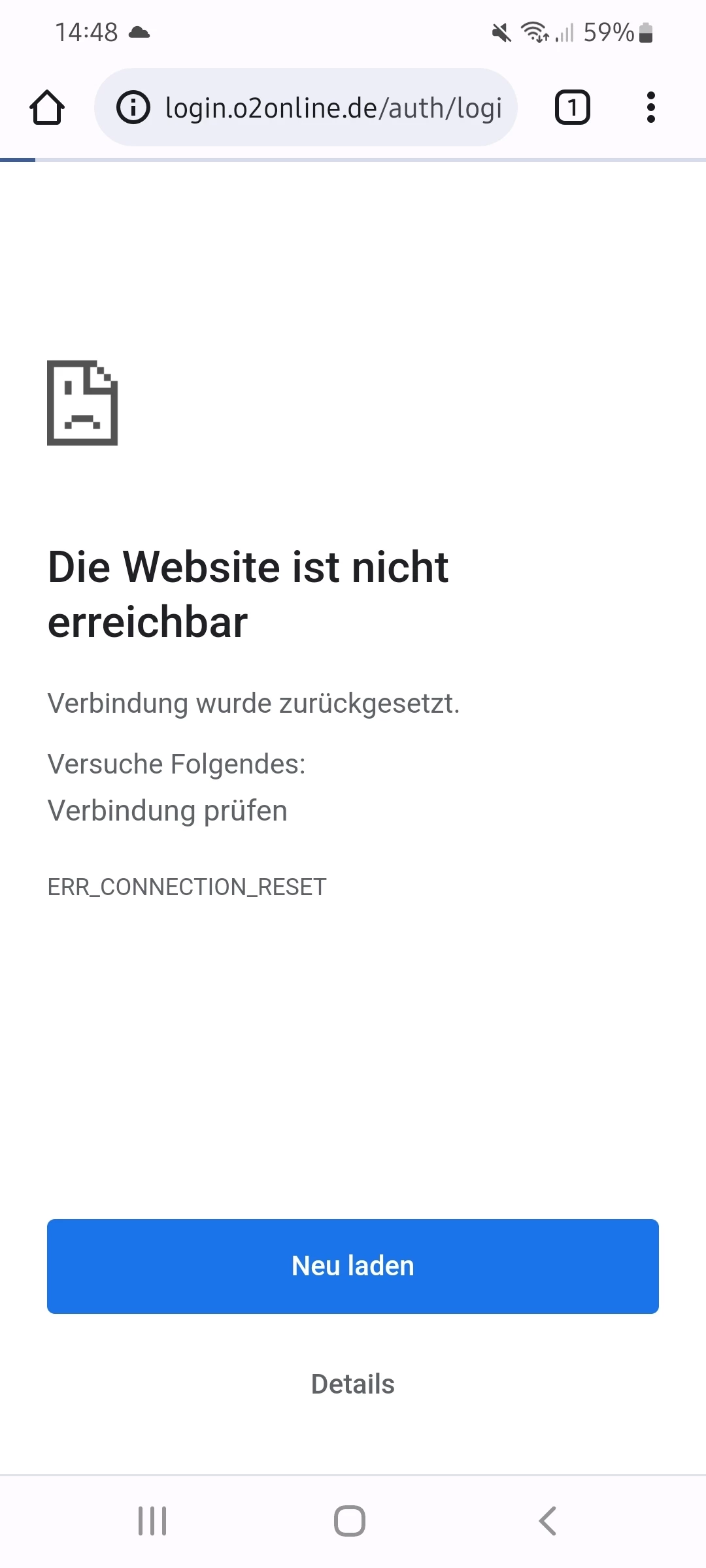This screenshot has height=1568, width=706.
Task: Tap the heading Die Website ist nicht erreichbar
Action: [248, 594]
